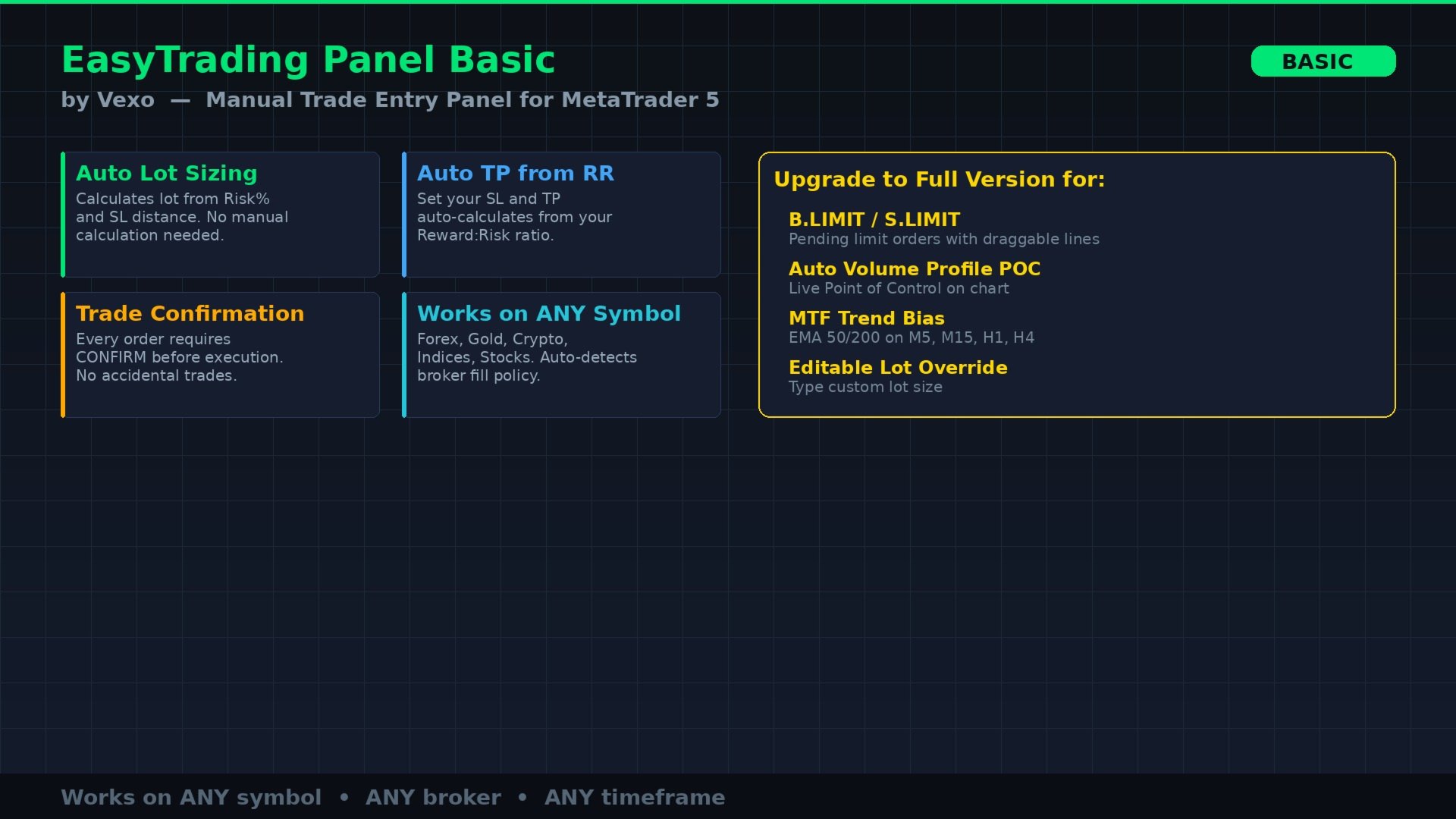Click 'Type custom lot size' description

[865, 388]
